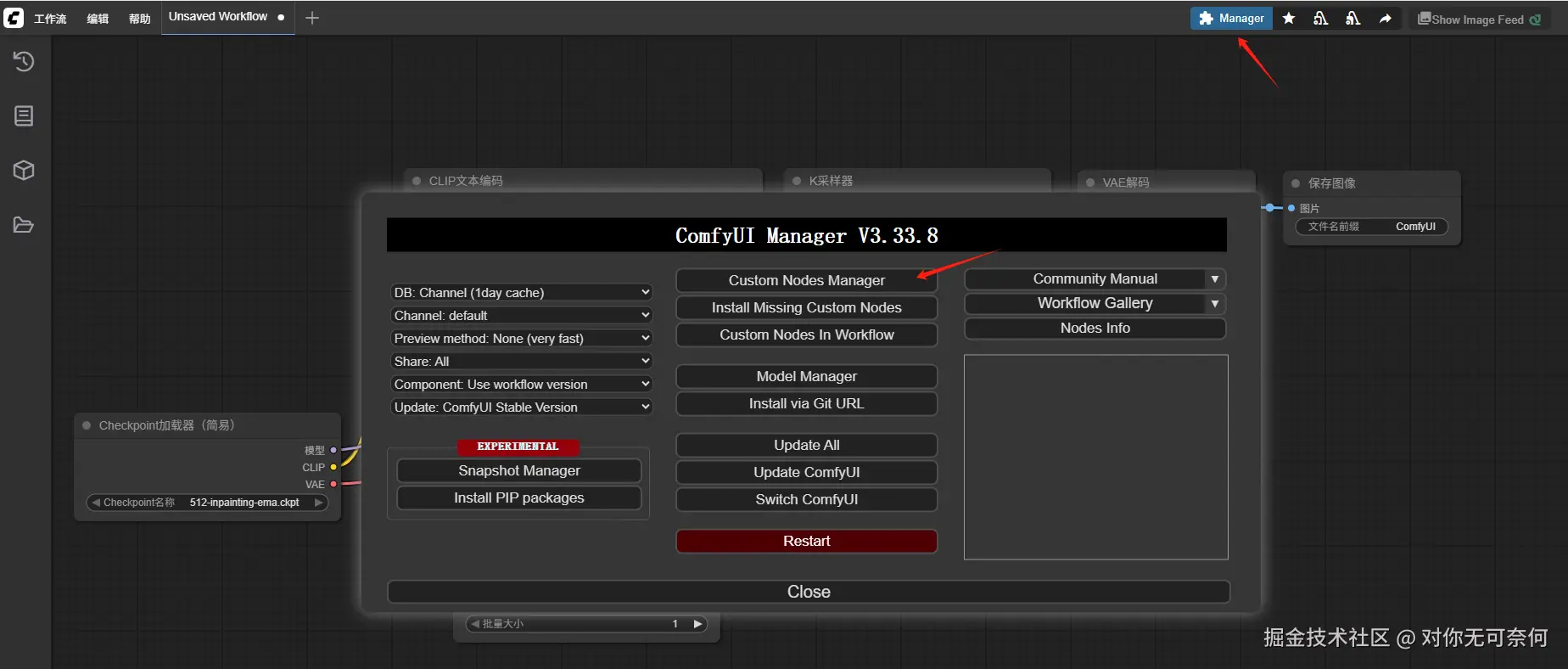The image size is (1568, 669).
Task: Collapse the 保存图像 node via its title dot
Action: click(1296, 183)
